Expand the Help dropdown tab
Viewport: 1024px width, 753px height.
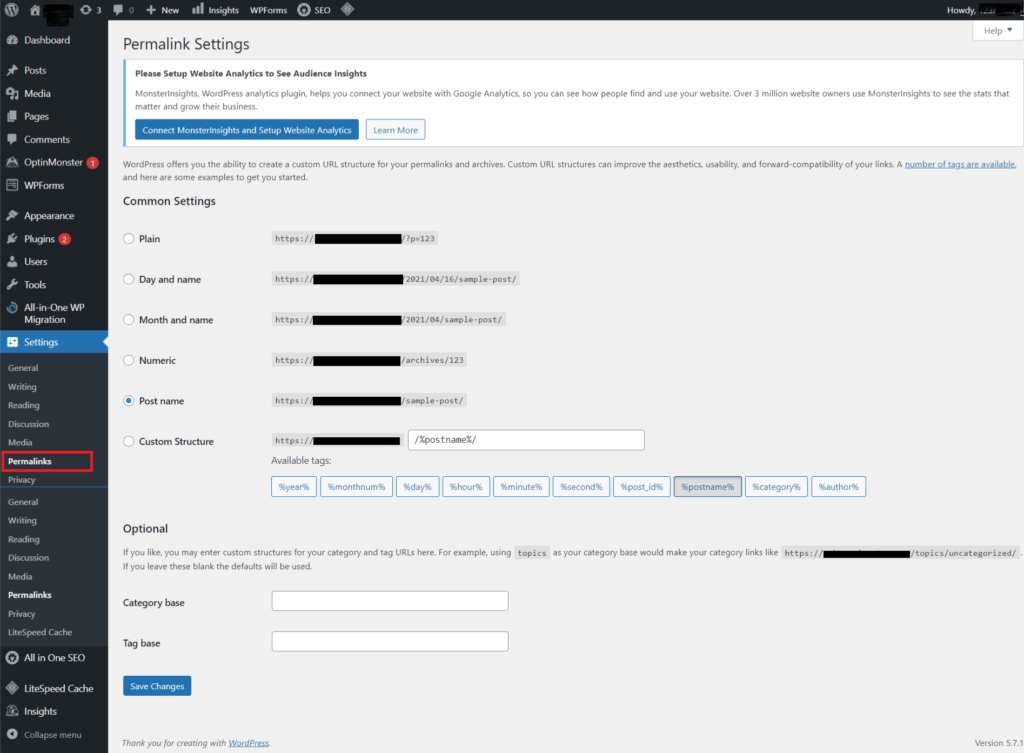point(998,31)
